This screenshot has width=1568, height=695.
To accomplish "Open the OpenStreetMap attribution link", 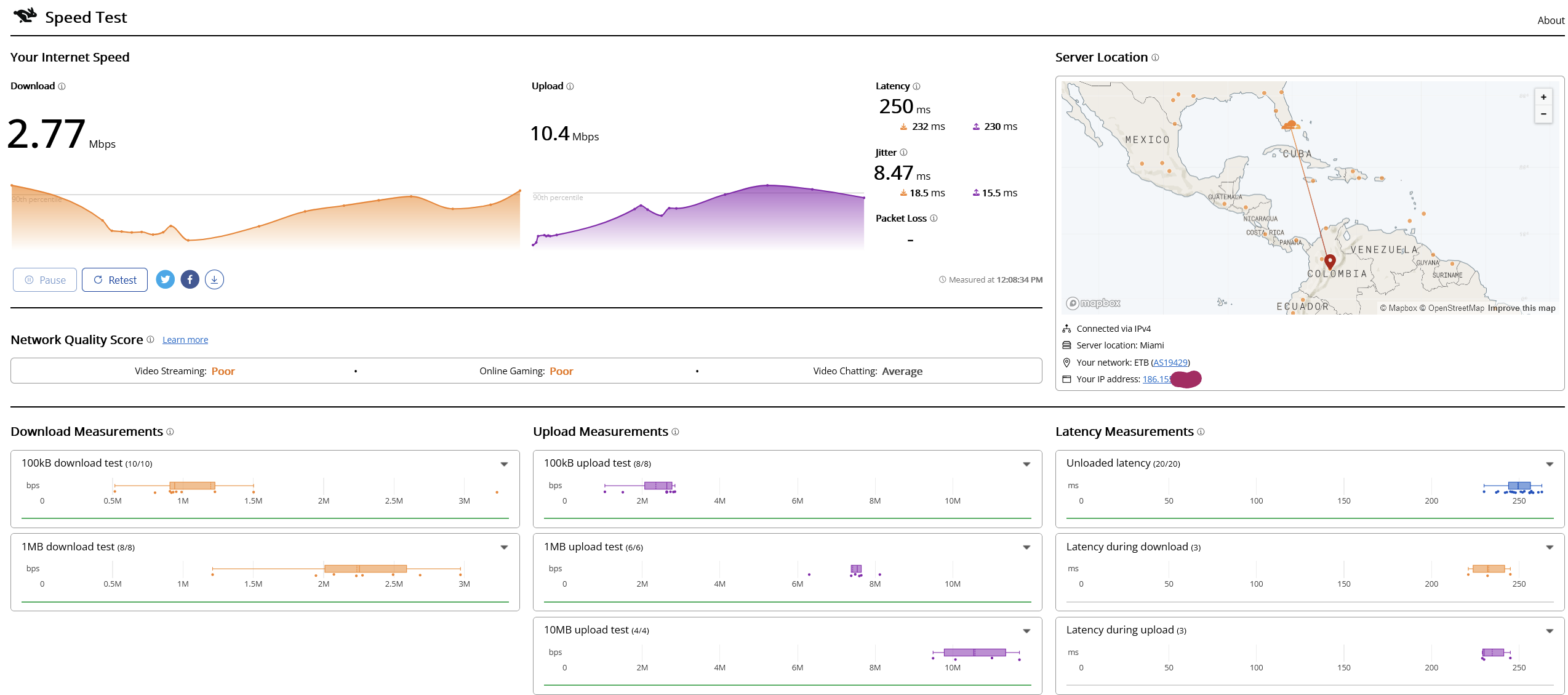I will point(1452,308).
